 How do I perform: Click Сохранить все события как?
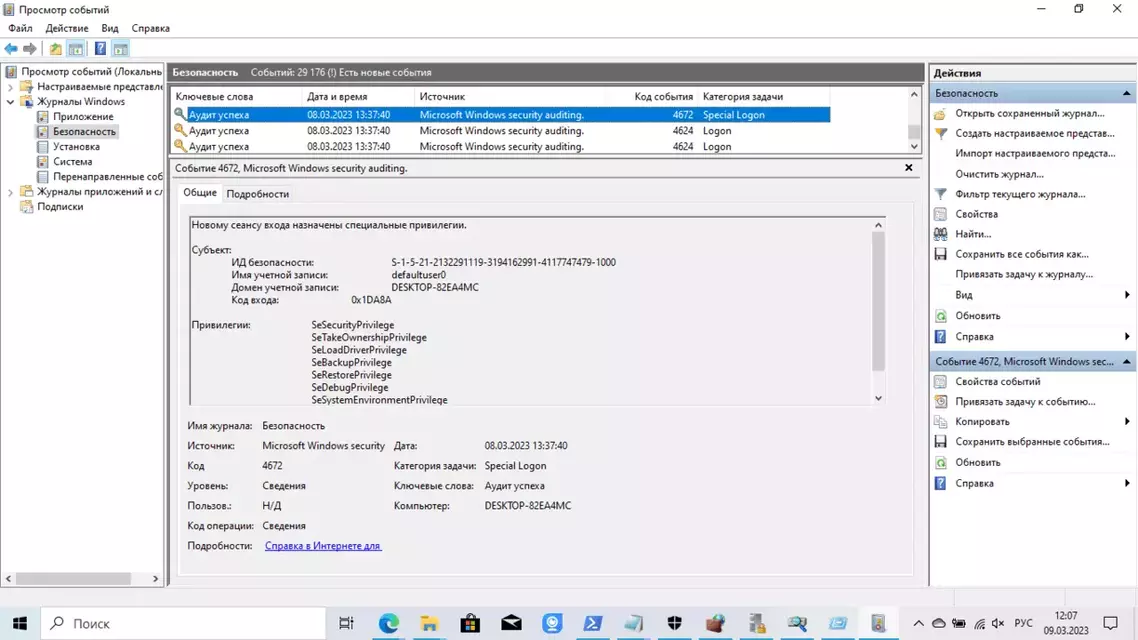tap(1021, 254)
